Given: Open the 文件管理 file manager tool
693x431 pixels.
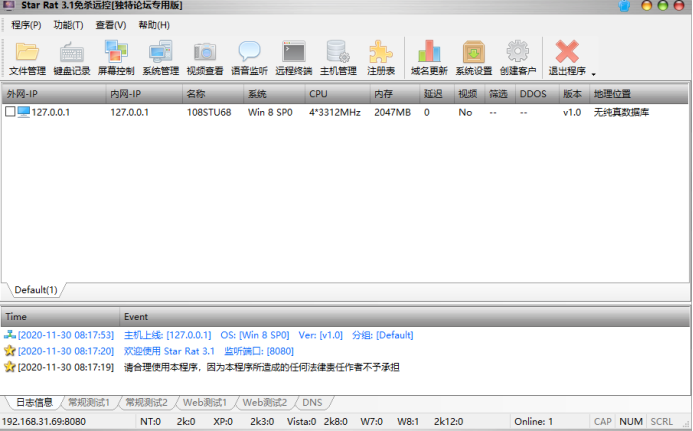Looking at the screenshot, I should coord(27,58).
